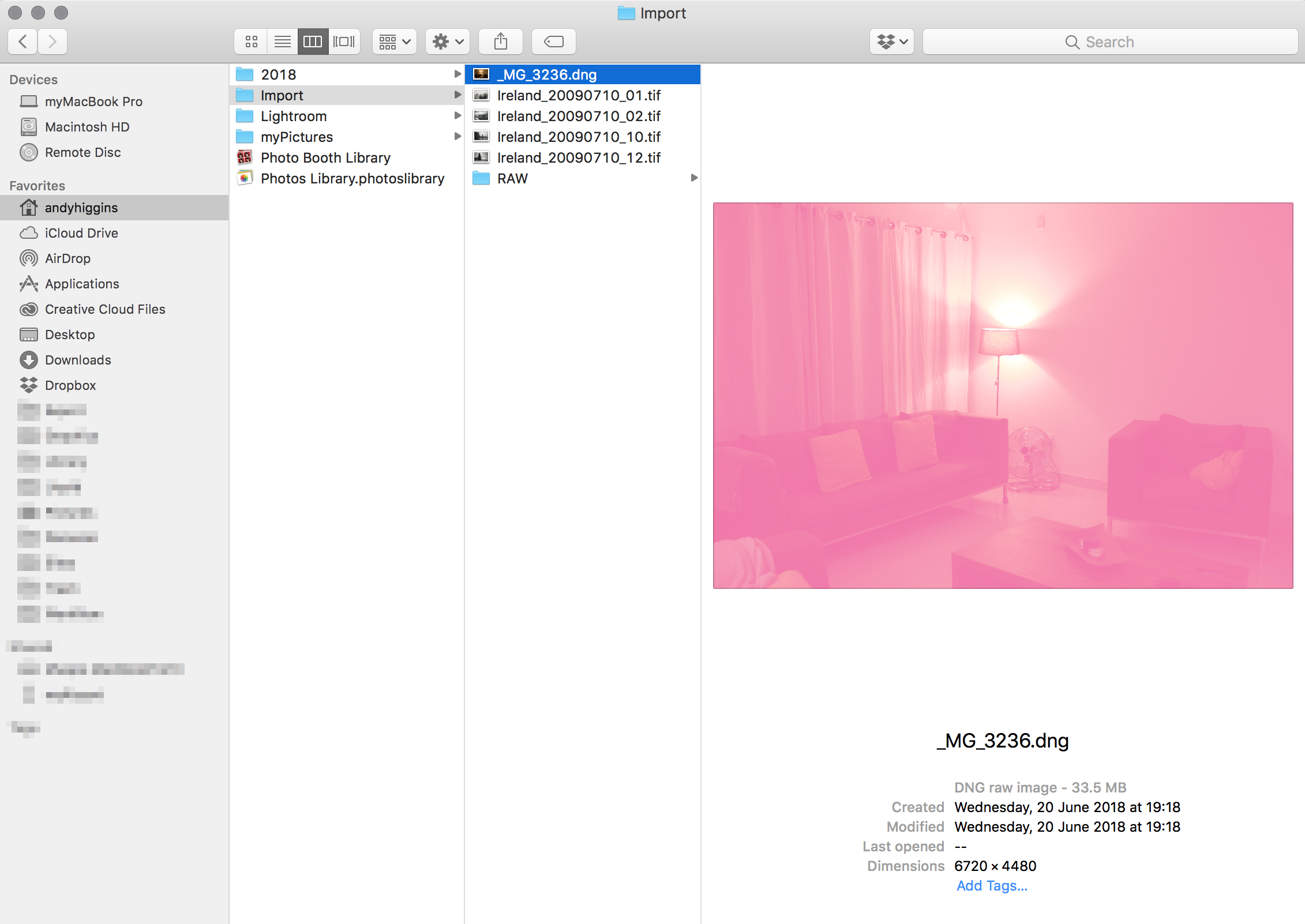The height and width of the screenshot is (924, 1305).
Task: Click the Creative Cloud Files icon
Action: pyautogui.click(x=29, y=309)
